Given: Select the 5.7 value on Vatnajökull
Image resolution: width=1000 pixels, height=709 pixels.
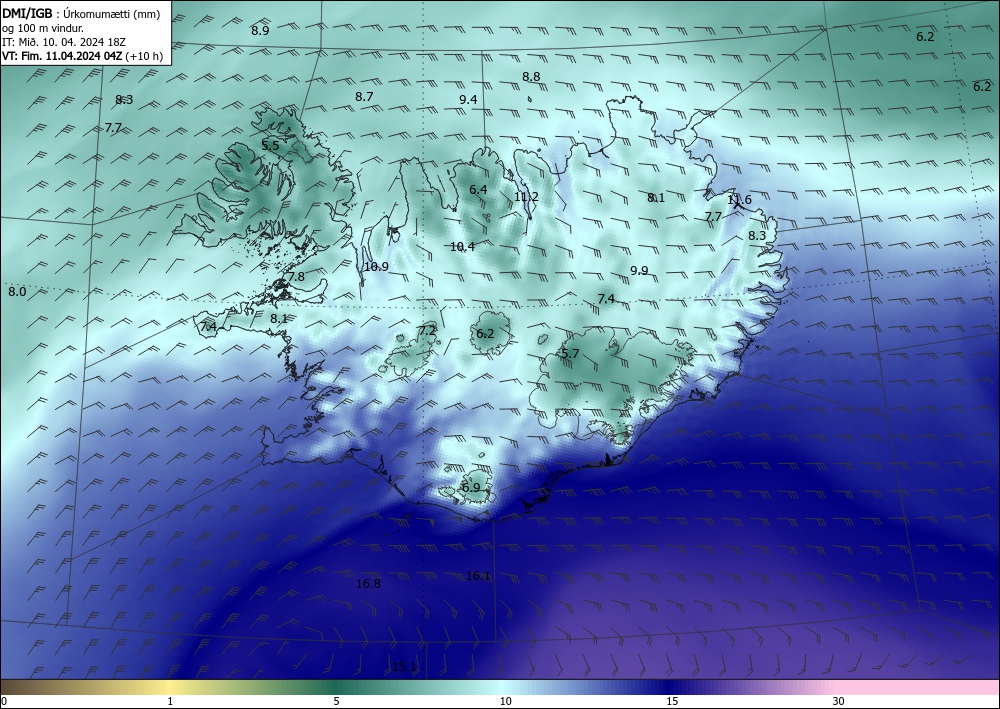Looking at the screenshot, I should 570,353.
